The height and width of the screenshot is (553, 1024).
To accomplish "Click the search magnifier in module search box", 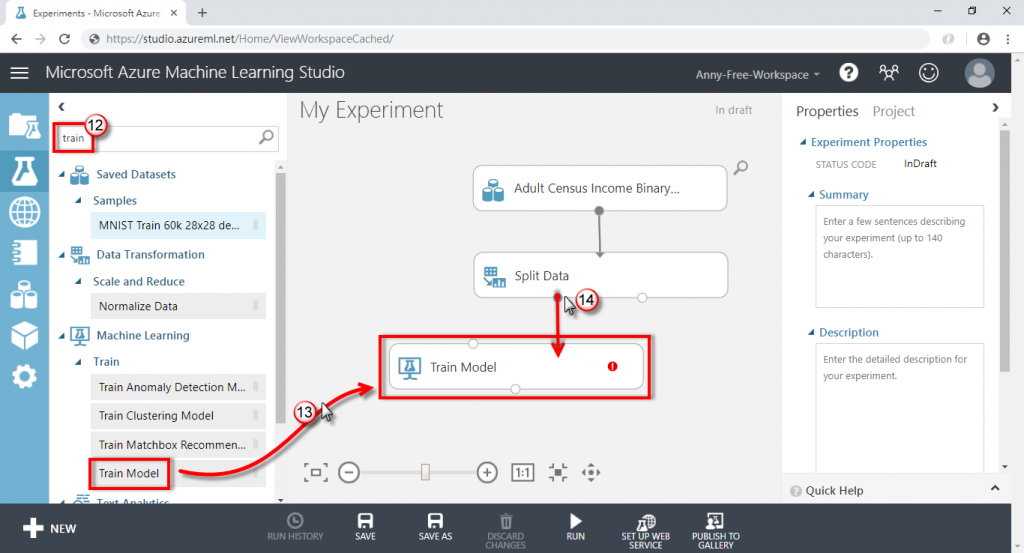I will tap(266, 137).
